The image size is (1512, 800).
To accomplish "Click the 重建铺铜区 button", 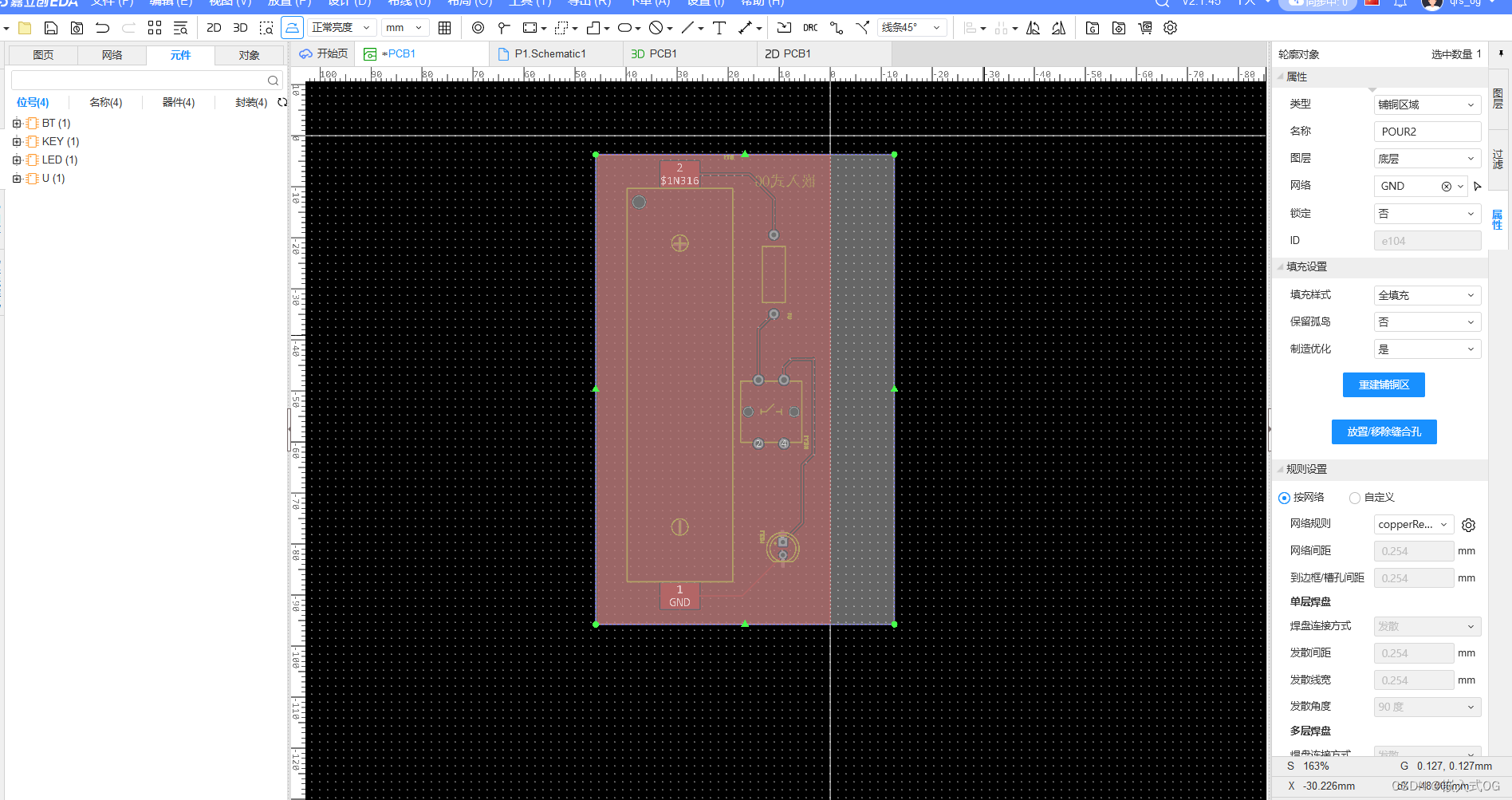I will click(x=1384, y=384).
